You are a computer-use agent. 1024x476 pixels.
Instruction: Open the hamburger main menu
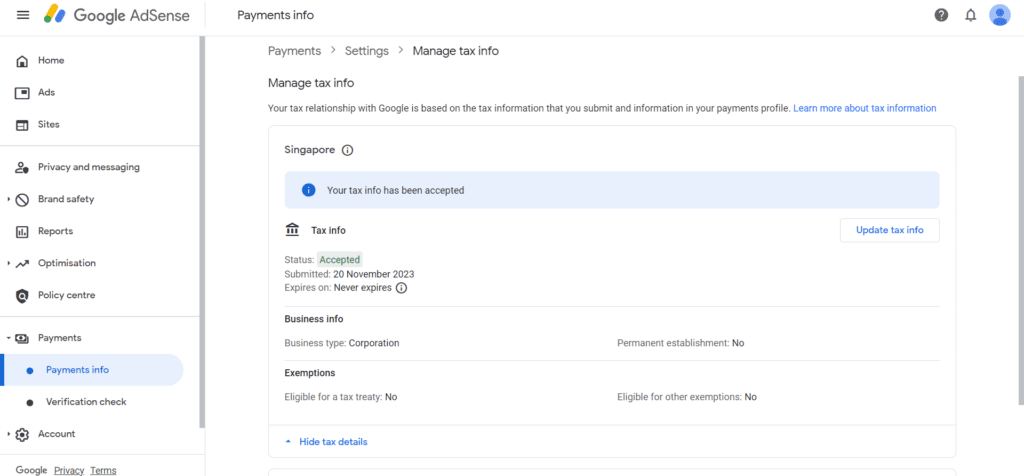click(23, 15)
